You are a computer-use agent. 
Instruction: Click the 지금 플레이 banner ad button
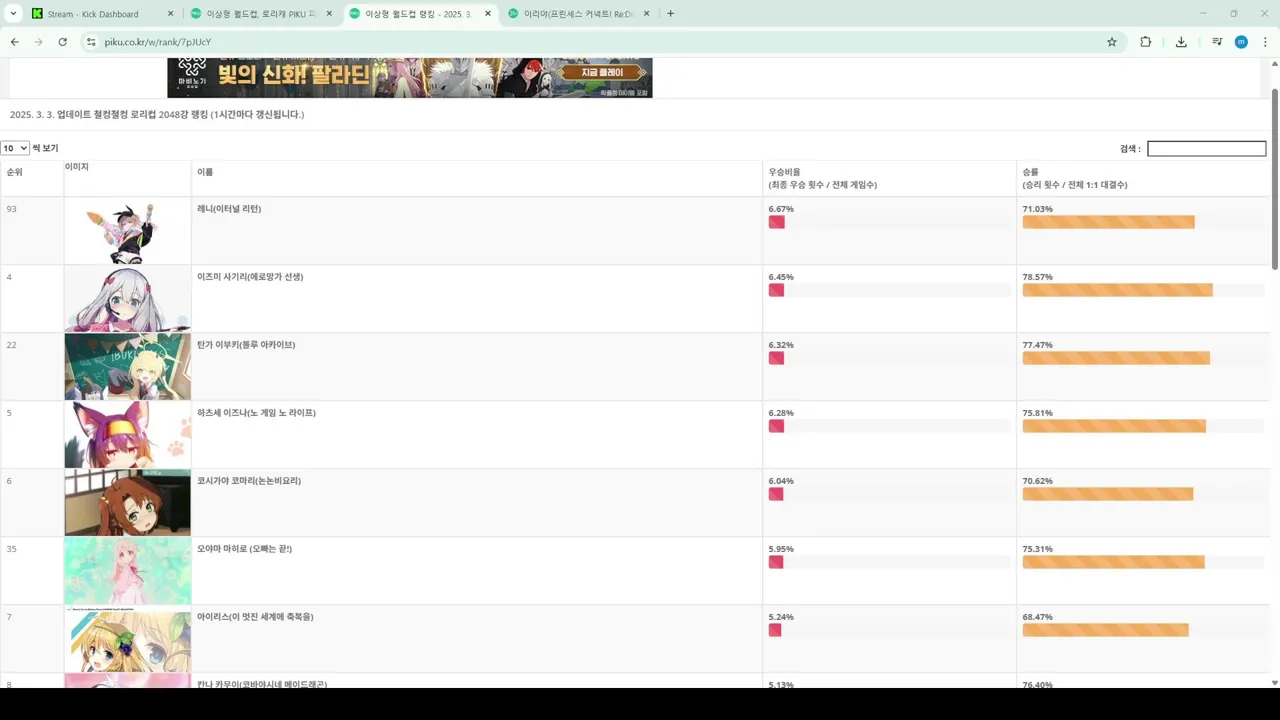(601, 73)
